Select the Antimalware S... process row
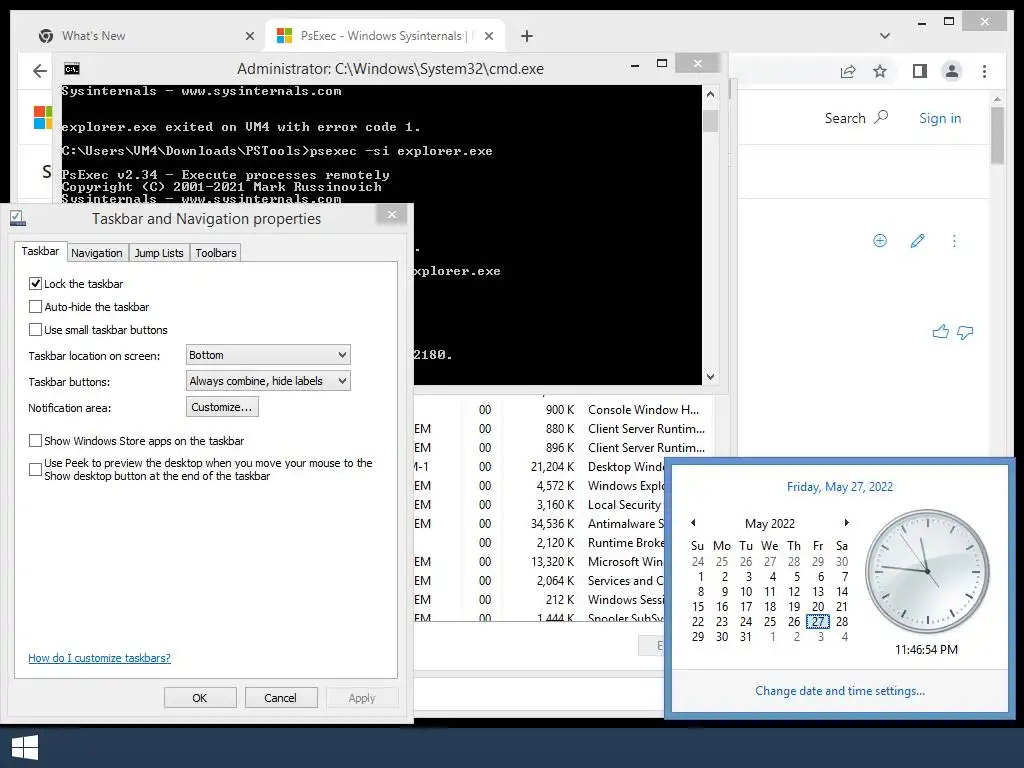Image resolution: width=1024 pixels, height=768 pixels. (x=539, y=523)
